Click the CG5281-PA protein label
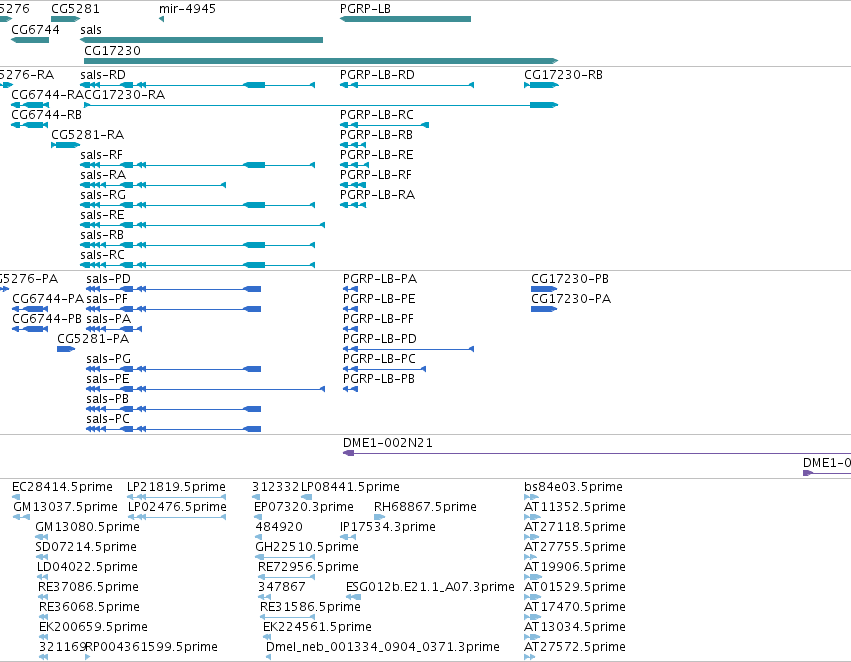 pyautogui.click(x=93, y=339)
